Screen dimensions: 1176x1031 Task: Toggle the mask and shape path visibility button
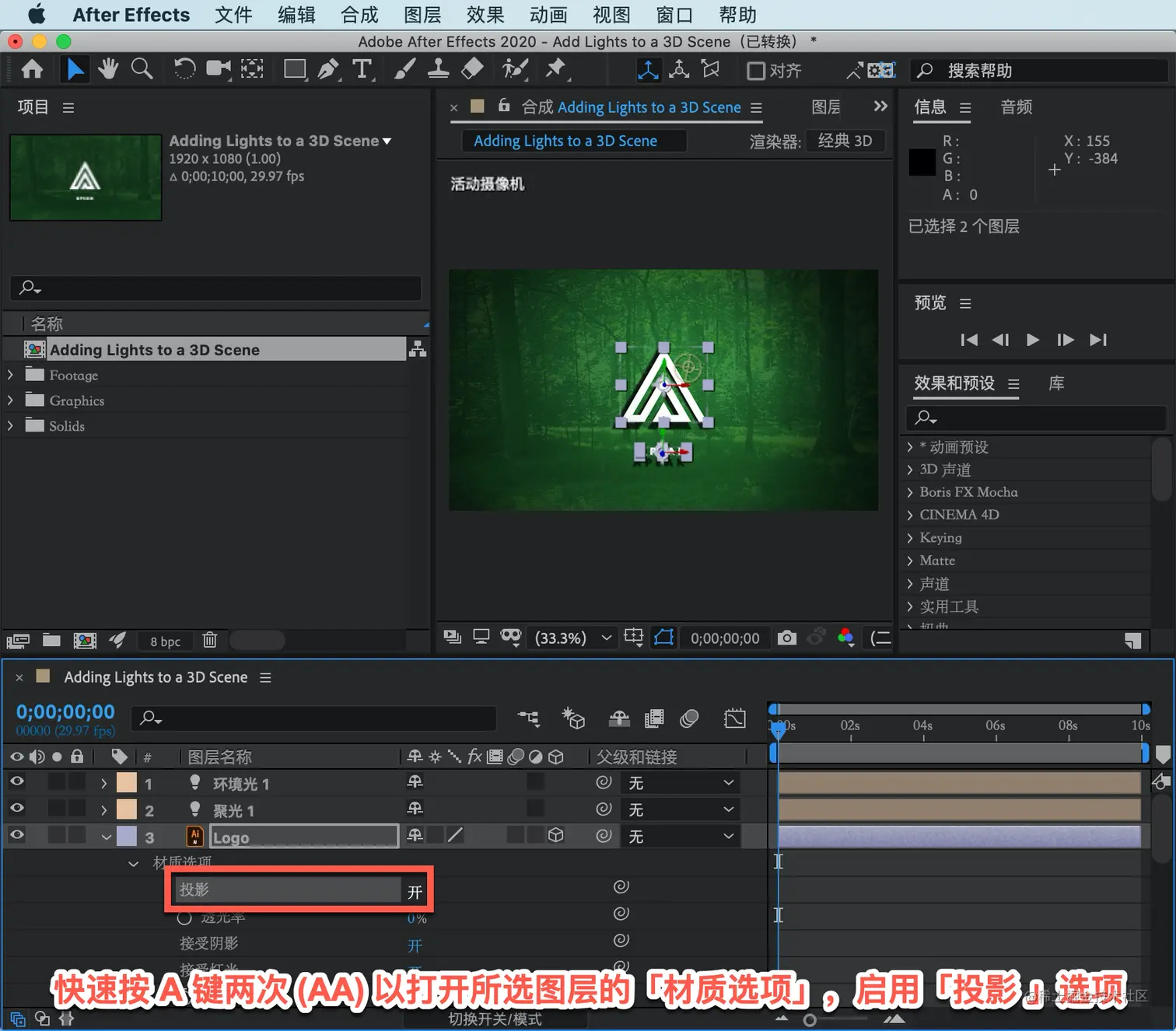pyautogui.click(x=664, y=638)
